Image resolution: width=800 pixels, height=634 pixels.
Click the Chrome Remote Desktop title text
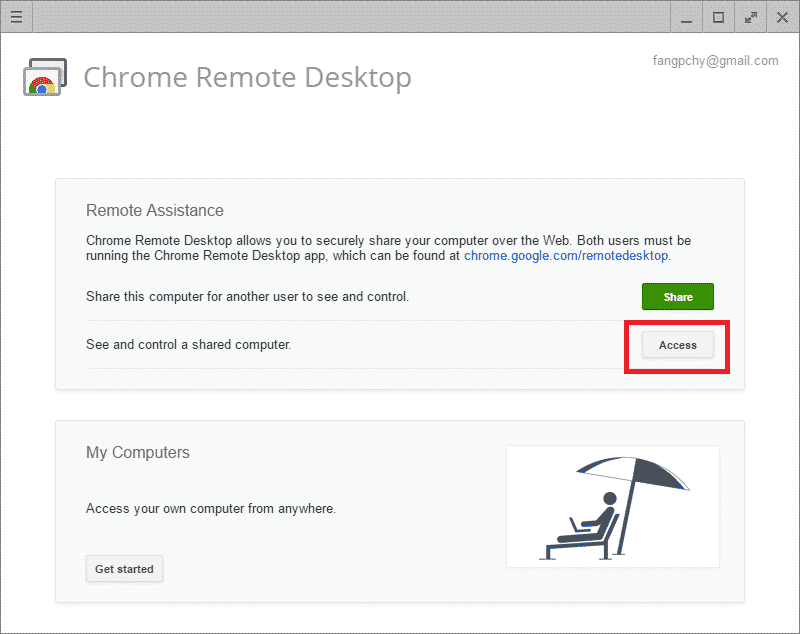pos(247,78)
